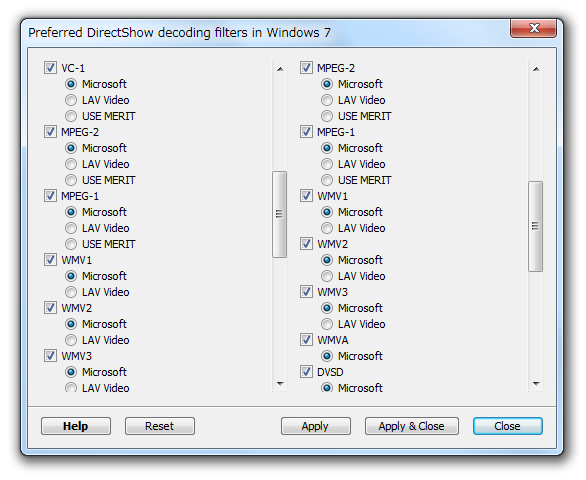Uncheck the DVSD checkbox

tap(306, 372)
